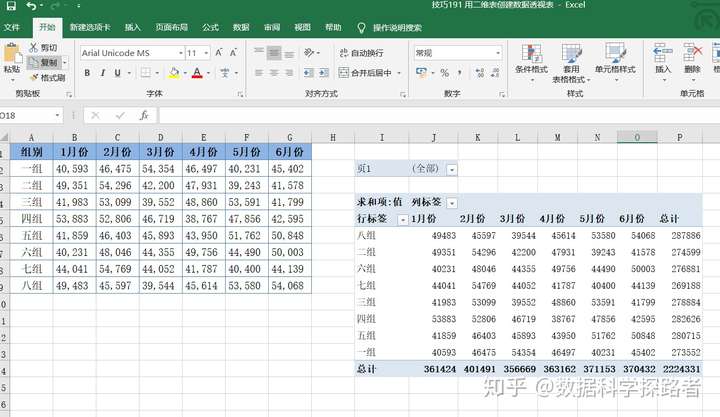Apply percent style format

[444, 73]
